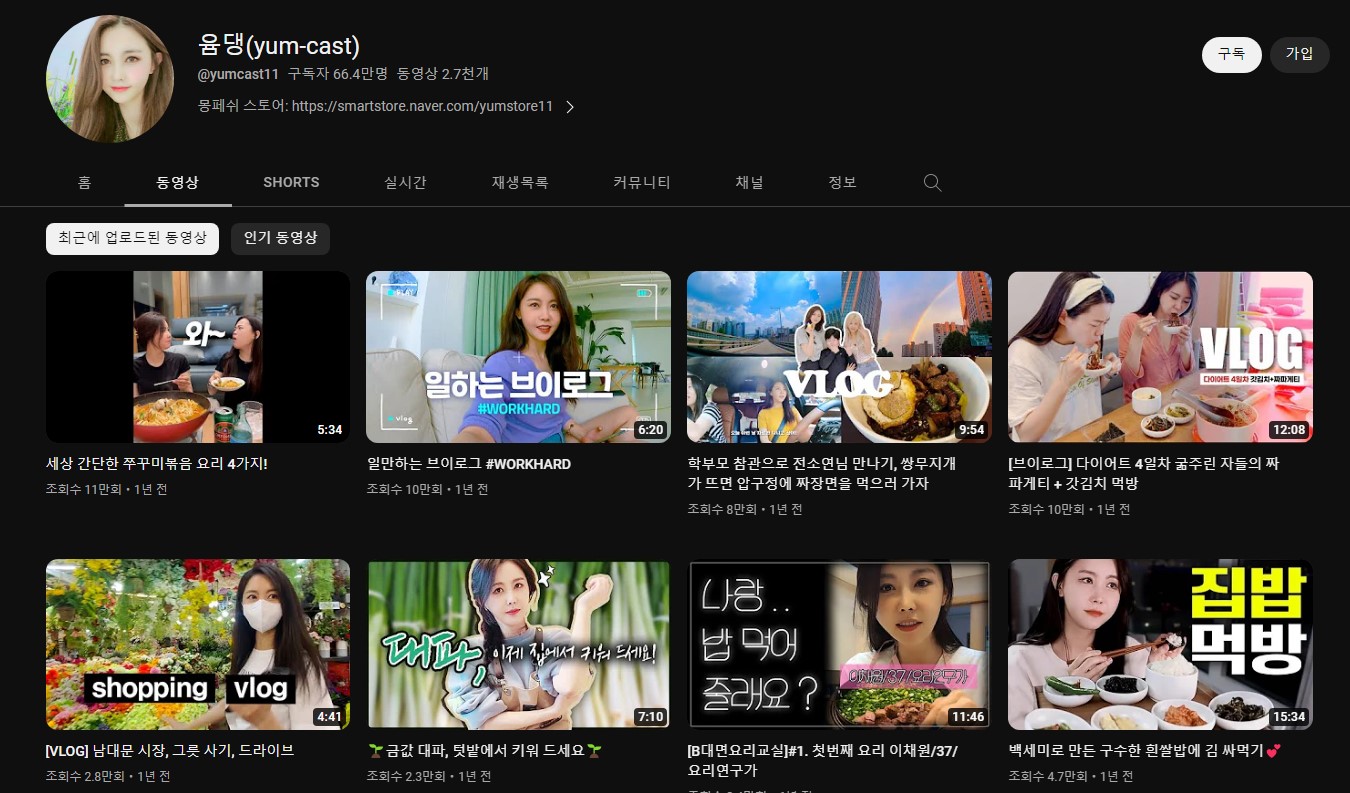The height and width of the screenshot is (793, 1350).
Task: Go to the 정보 about tab
Action: (x=840, y=182)
